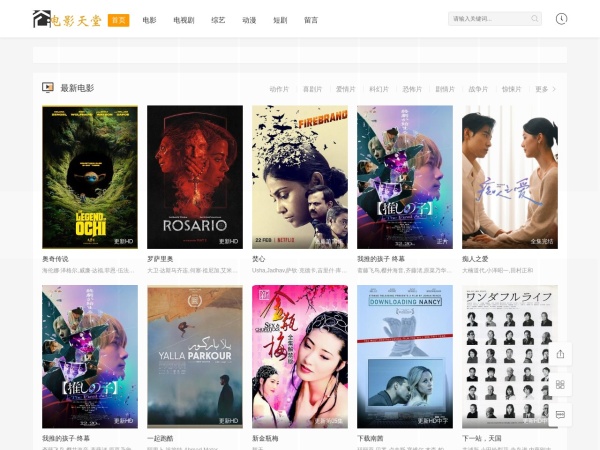This screenshot has height=450, width=600.
Task: Open the Rosario movie poster
Action: pyautogui.click(x=195, y=177)
